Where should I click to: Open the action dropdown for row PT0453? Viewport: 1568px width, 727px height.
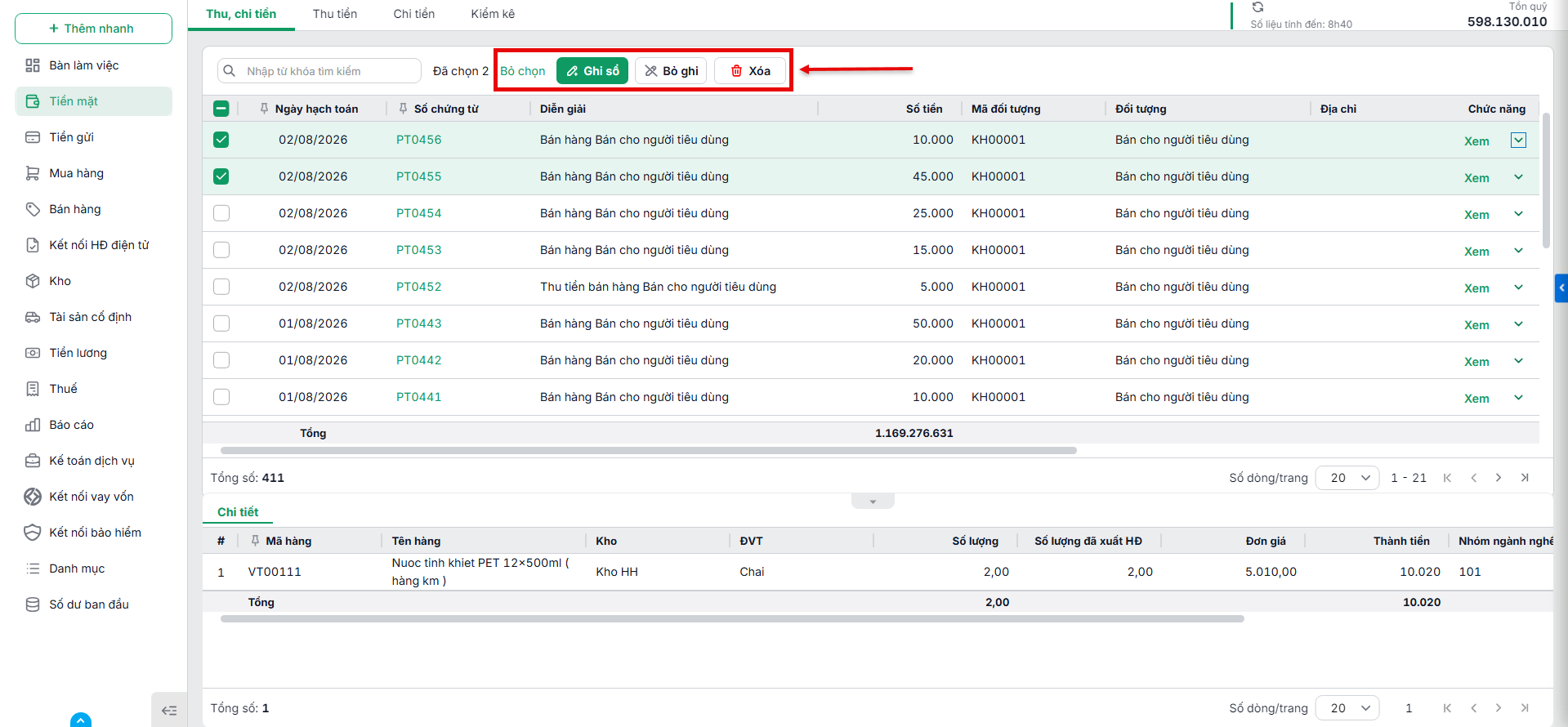[x=1518, y=251]
